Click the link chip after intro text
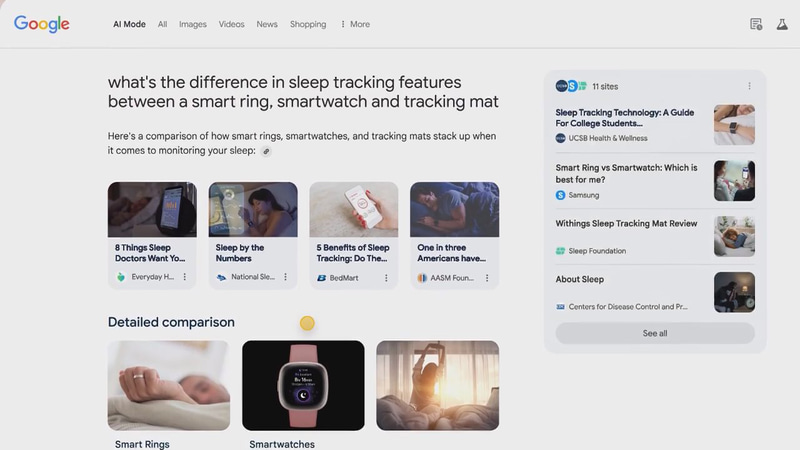 (266, 151)
